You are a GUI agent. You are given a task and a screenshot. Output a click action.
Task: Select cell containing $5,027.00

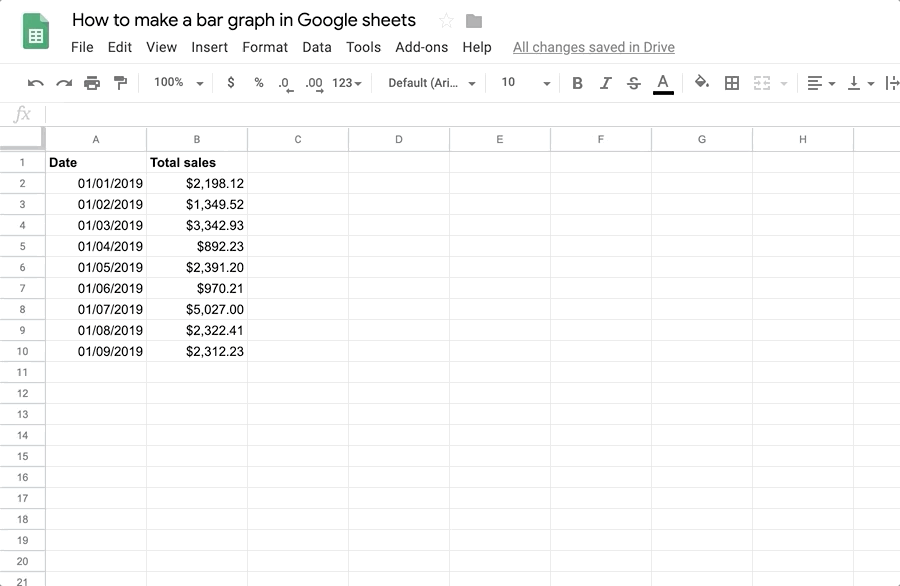click(197, 309)
